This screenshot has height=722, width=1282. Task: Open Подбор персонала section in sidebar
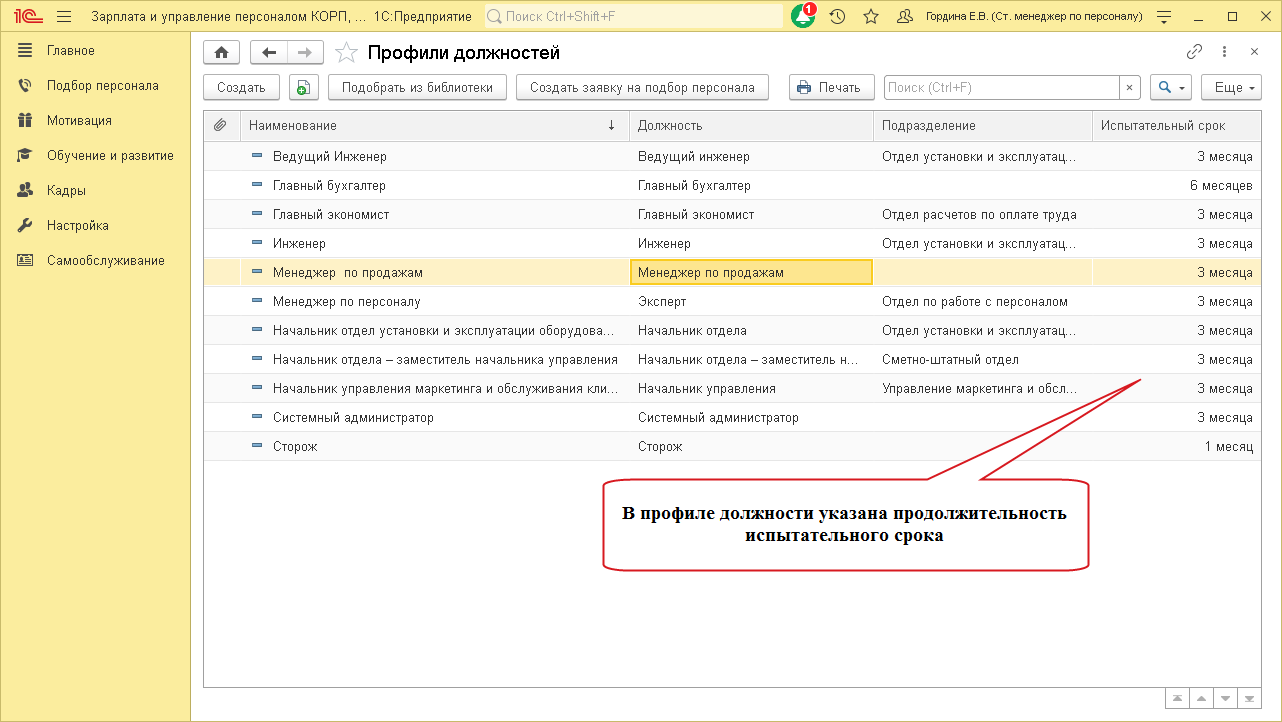click(x=102, y=86)
